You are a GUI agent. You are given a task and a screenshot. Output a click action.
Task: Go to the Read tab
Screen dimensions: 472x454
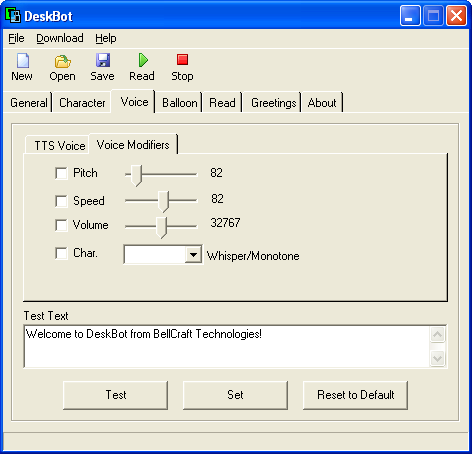222,103
